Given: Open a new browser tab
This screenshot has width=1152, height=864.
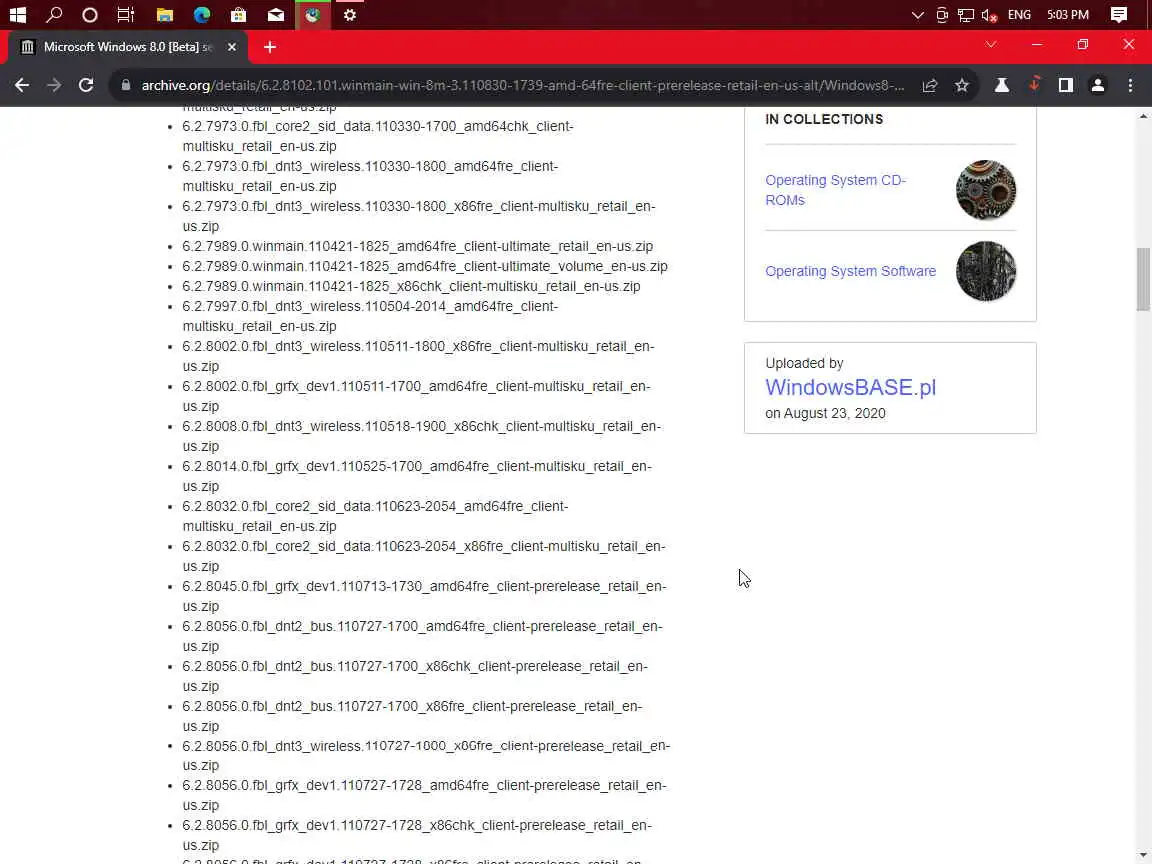Looking at the screenshot, I should tap(270, 47).
